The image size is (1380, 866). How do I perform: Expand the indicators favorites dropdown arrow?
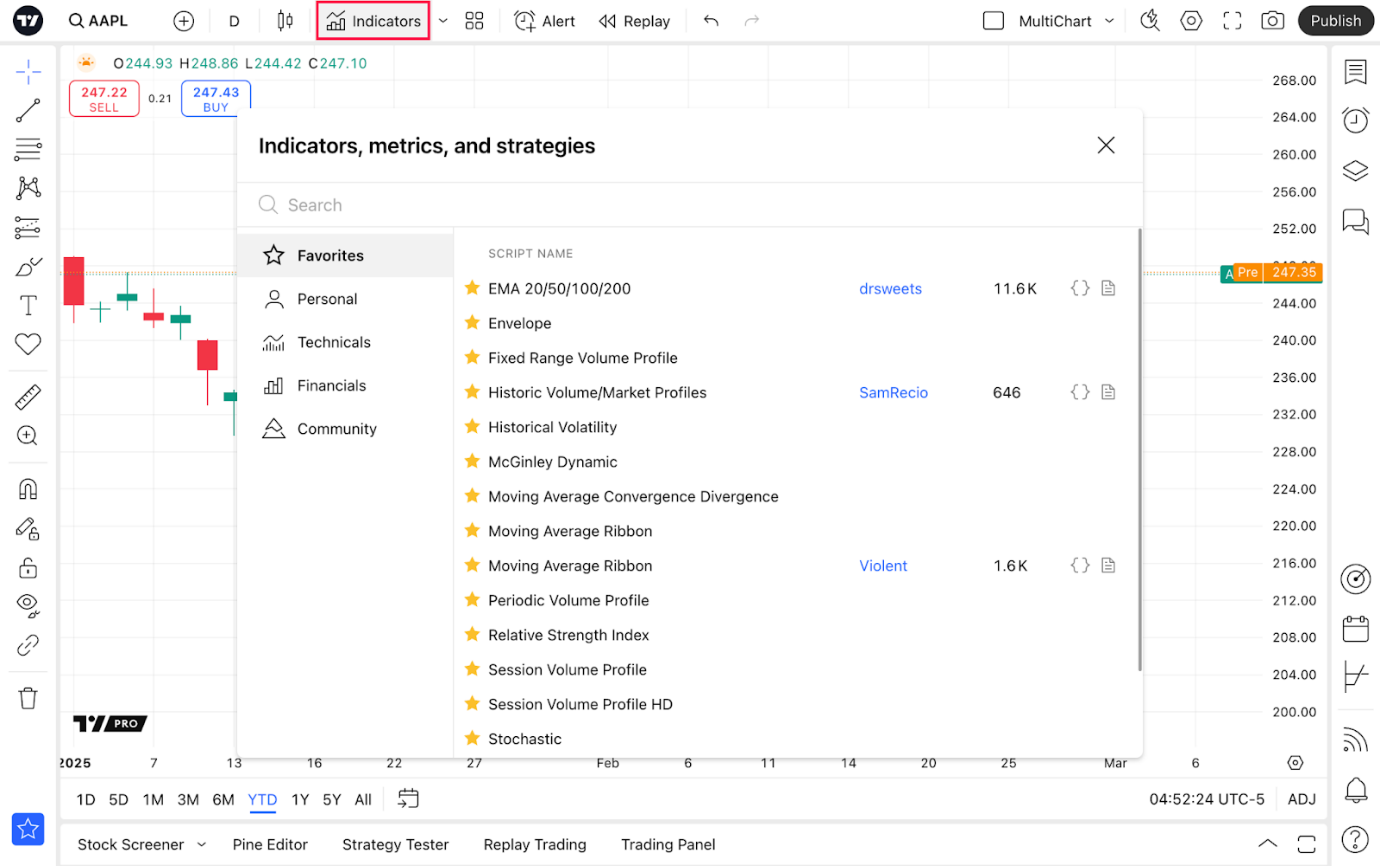tap(443, 21)
